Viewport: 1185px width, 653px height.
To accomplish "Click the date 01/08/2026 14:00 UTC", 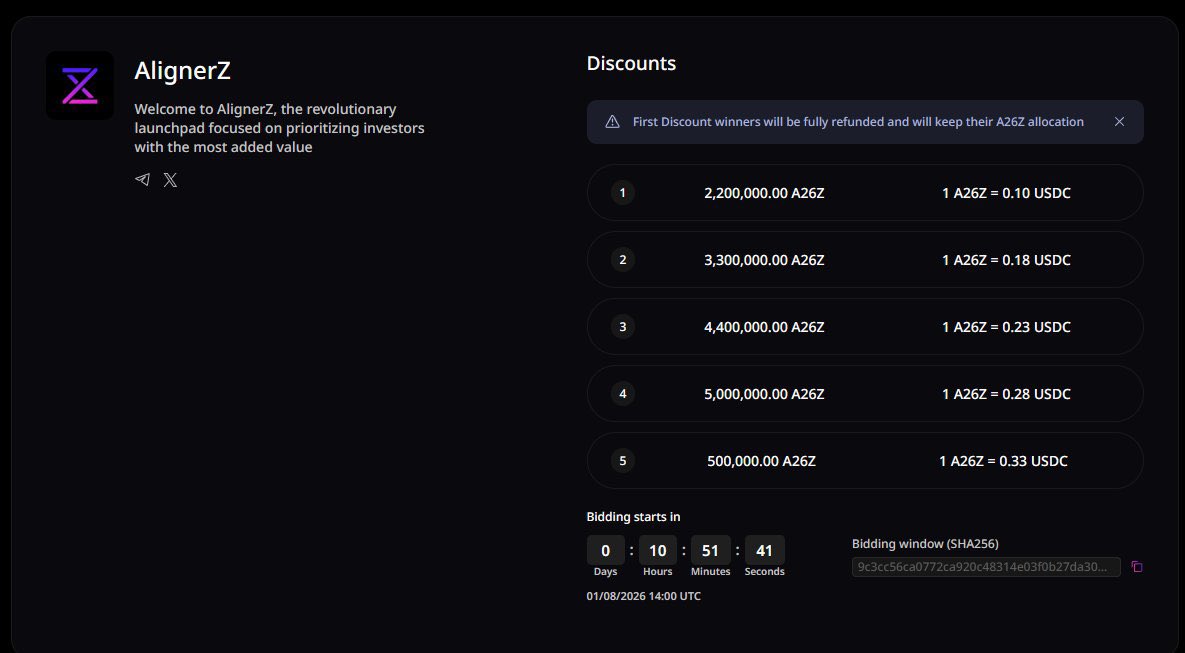I will coord(644,596).
